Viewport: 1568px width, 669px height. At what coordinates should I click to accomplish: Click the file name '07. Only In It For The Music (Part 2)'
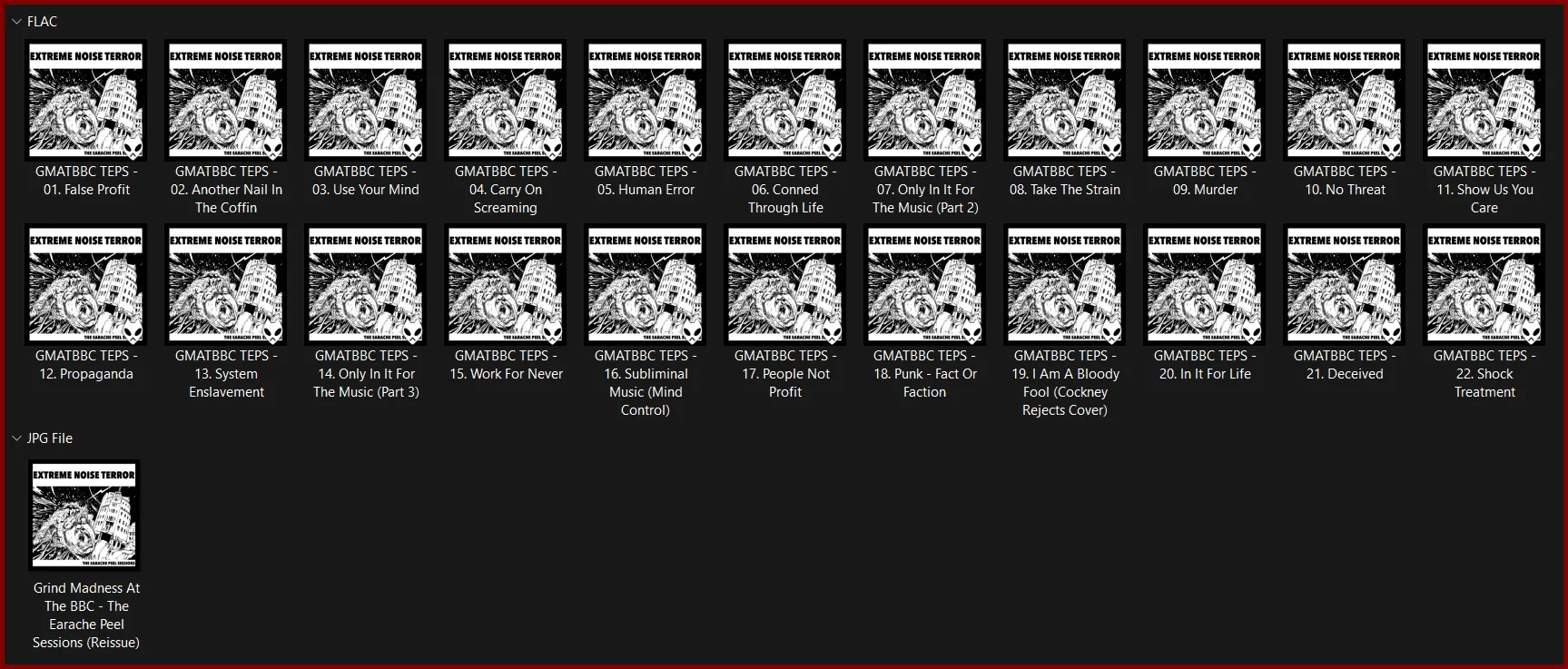tap(925, 190)
